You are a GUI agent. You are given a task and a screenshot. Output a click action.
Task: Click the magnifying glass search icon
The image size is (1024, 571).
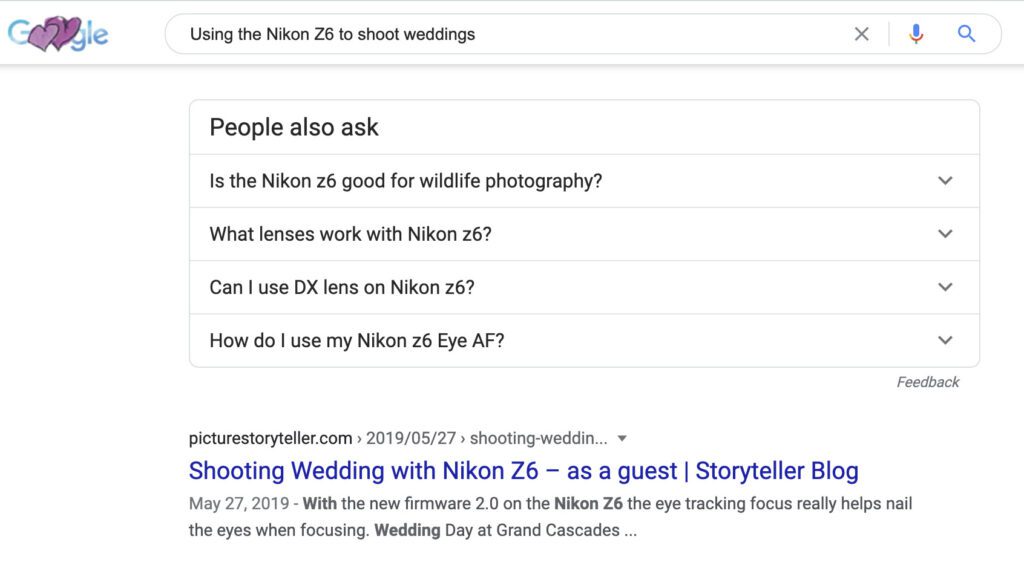tap(966, 34)
